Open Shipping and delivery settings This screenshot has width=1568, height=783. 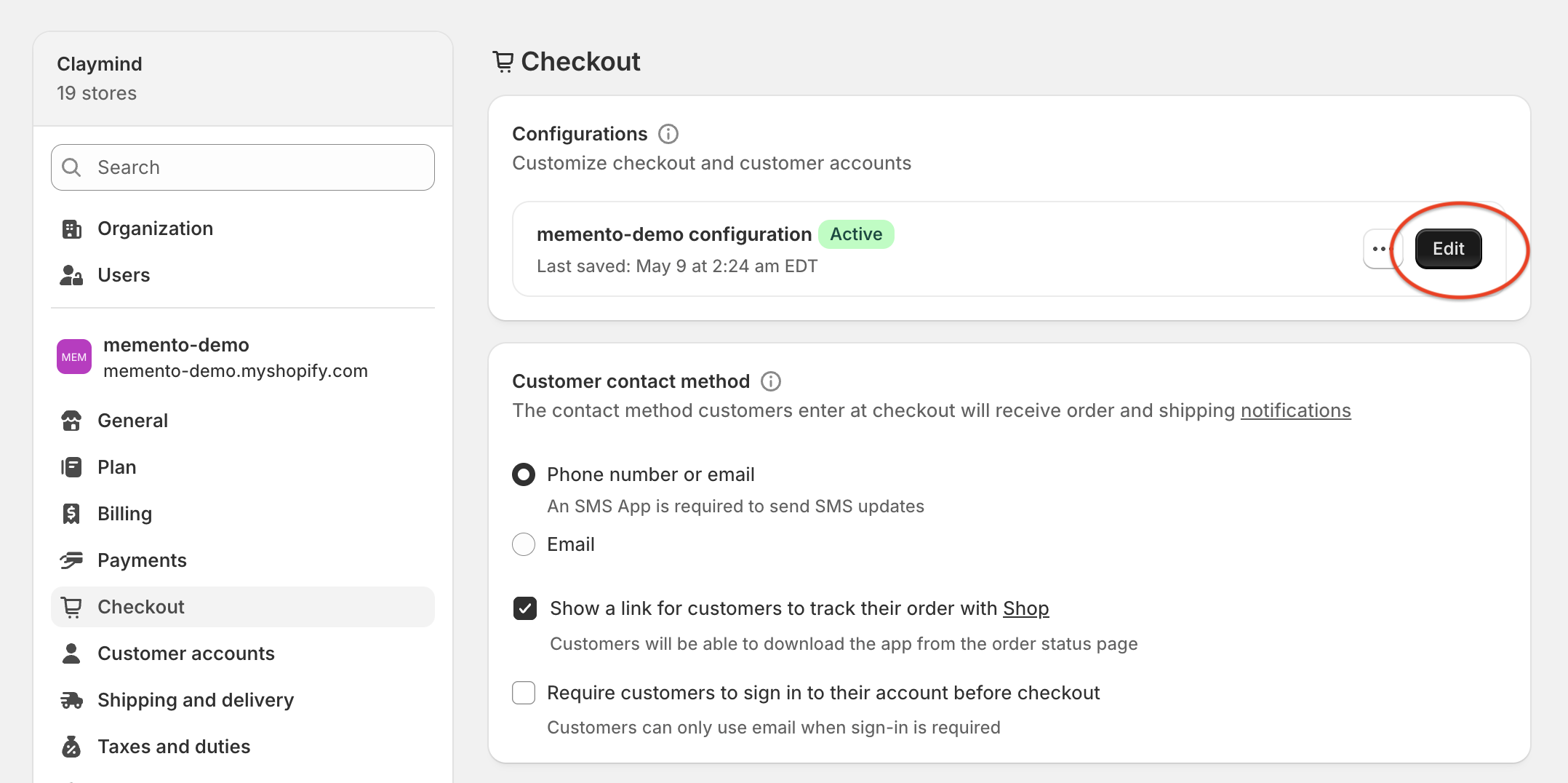pyautogui.click(x=243, y=701)
